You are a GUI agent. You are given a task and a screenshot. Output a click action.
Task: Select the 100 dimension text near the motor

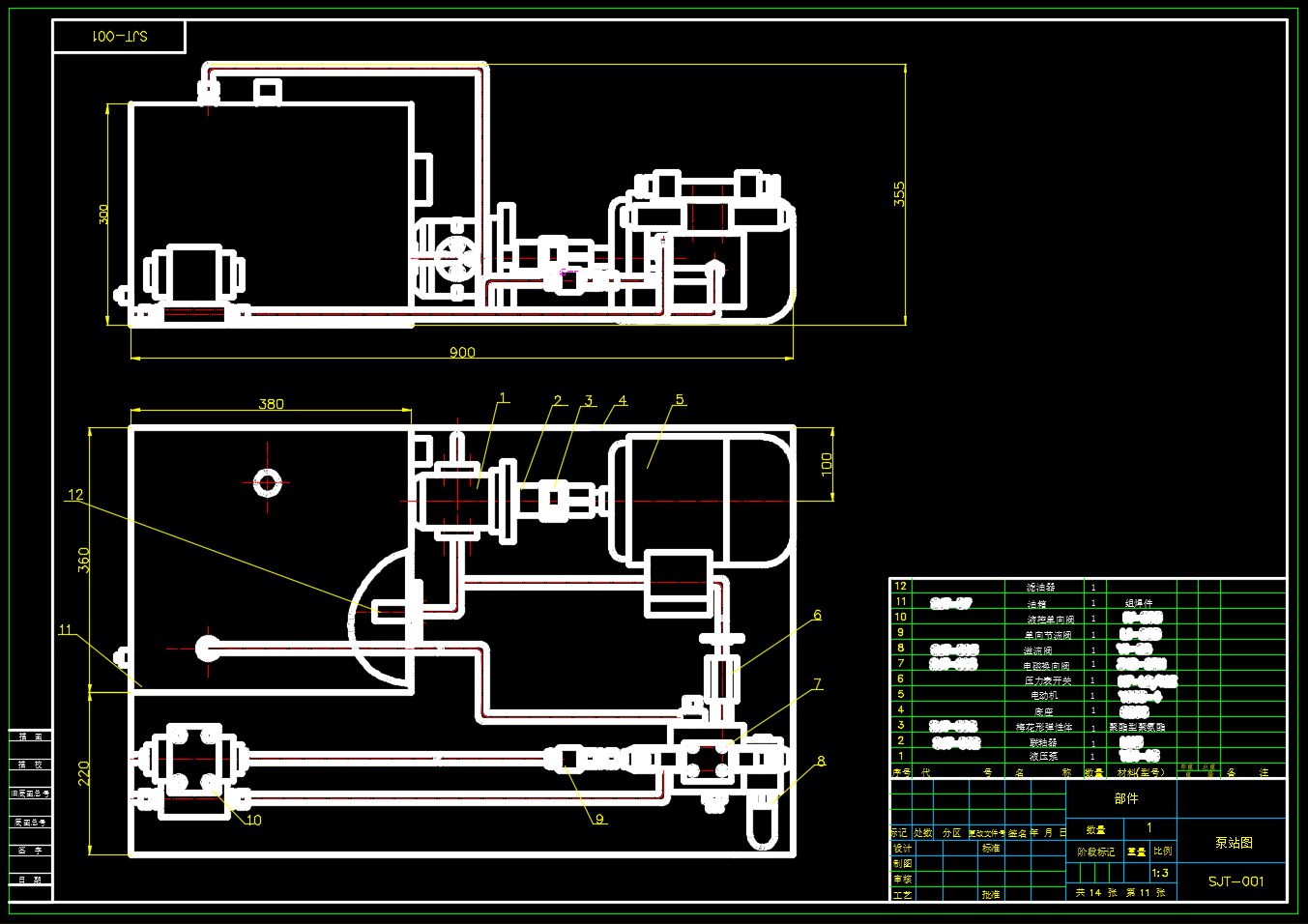[826, 464]
